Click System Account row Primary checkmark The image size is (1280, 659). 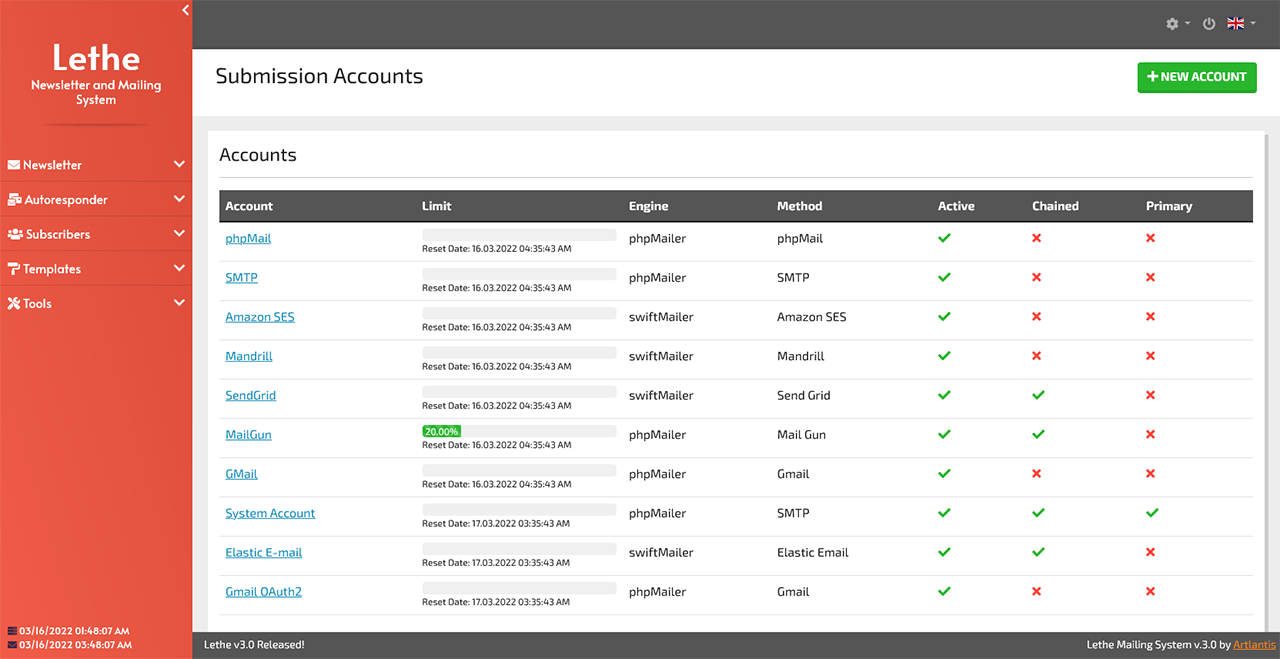coord(1152,512)
